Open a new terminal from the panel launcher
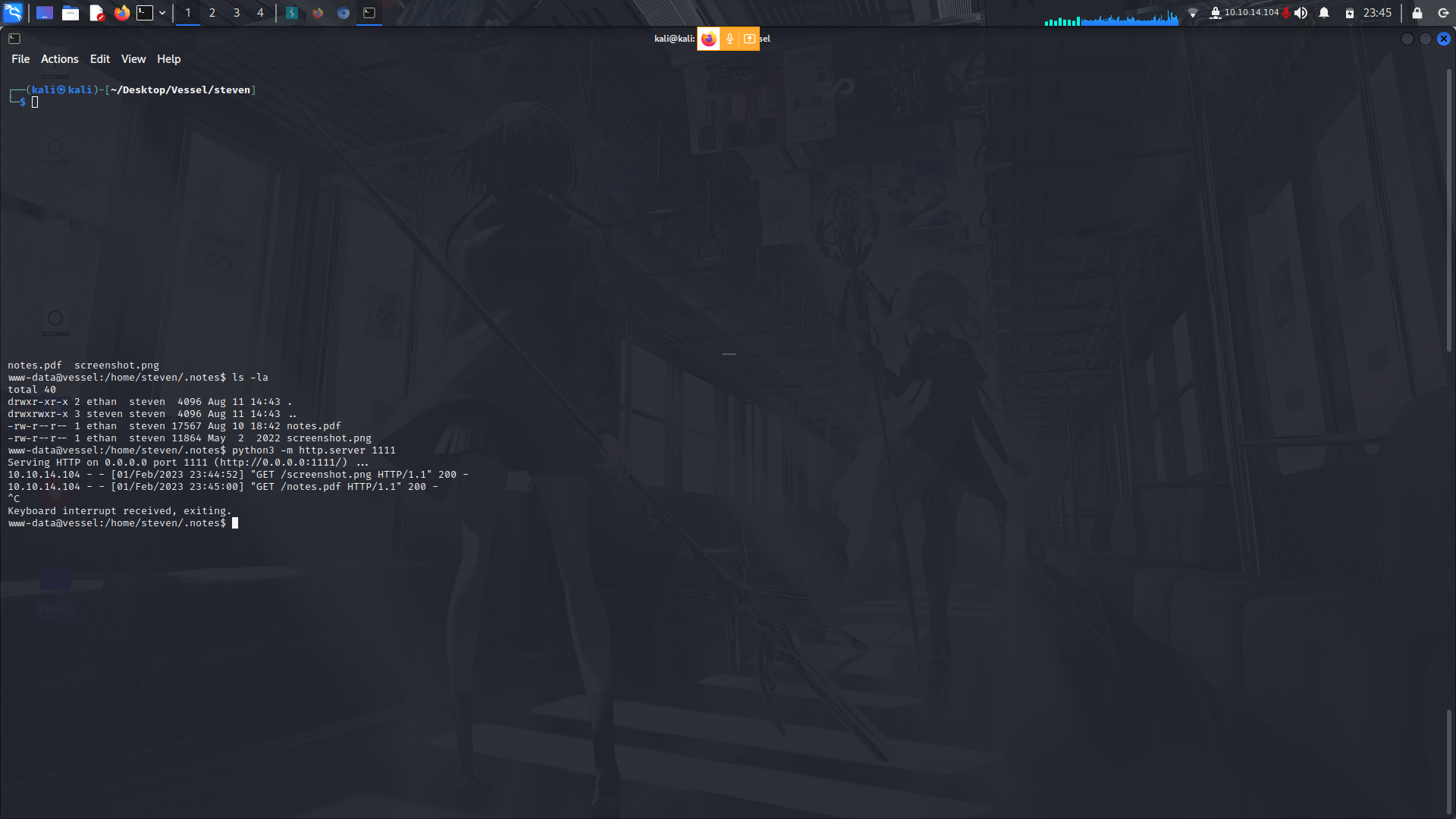1456x819 pixels. point(146,13)
